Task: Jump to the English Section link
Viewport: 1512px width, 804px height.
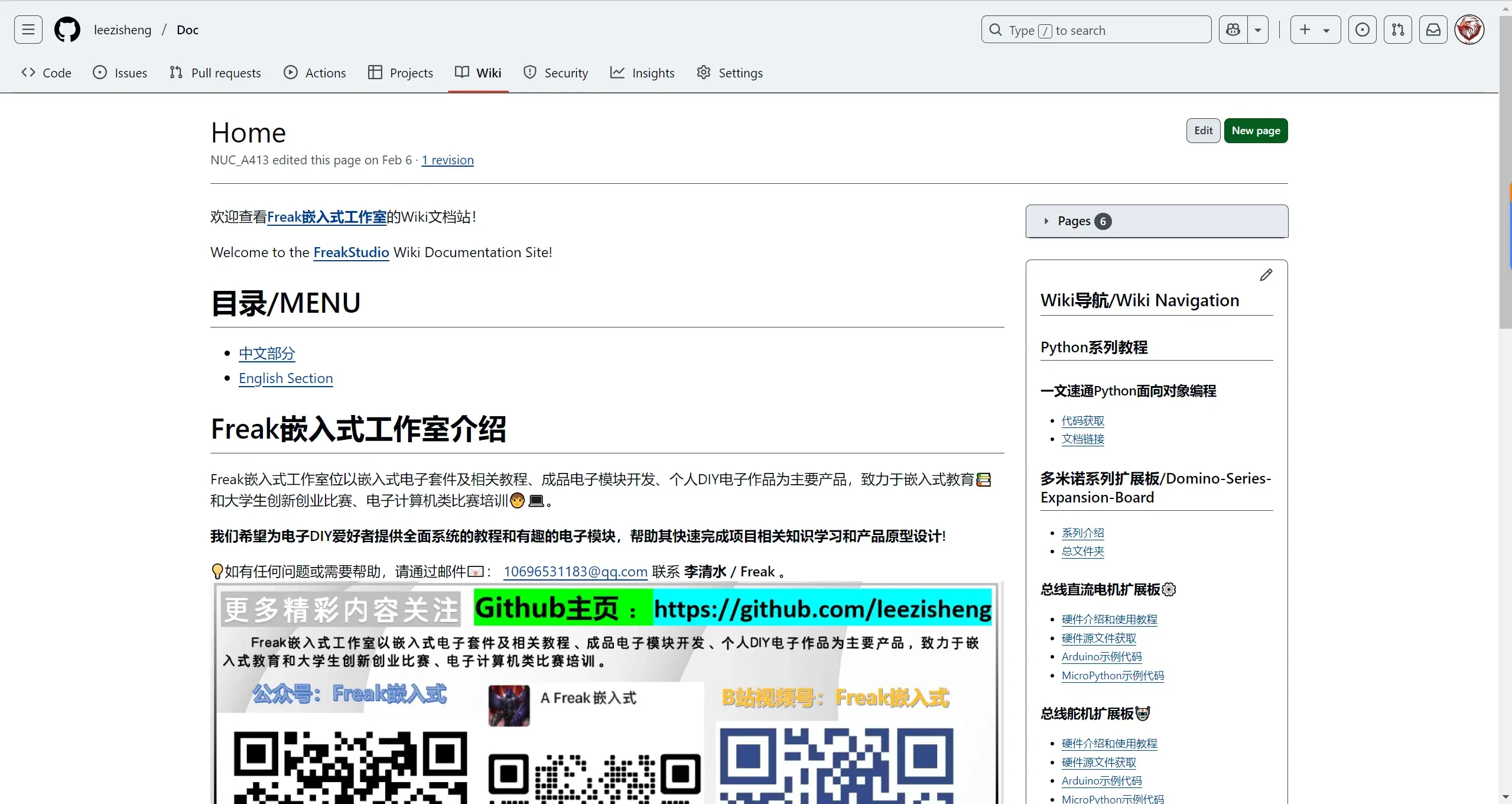Action: pyautogui.click(x=285, y=378)
